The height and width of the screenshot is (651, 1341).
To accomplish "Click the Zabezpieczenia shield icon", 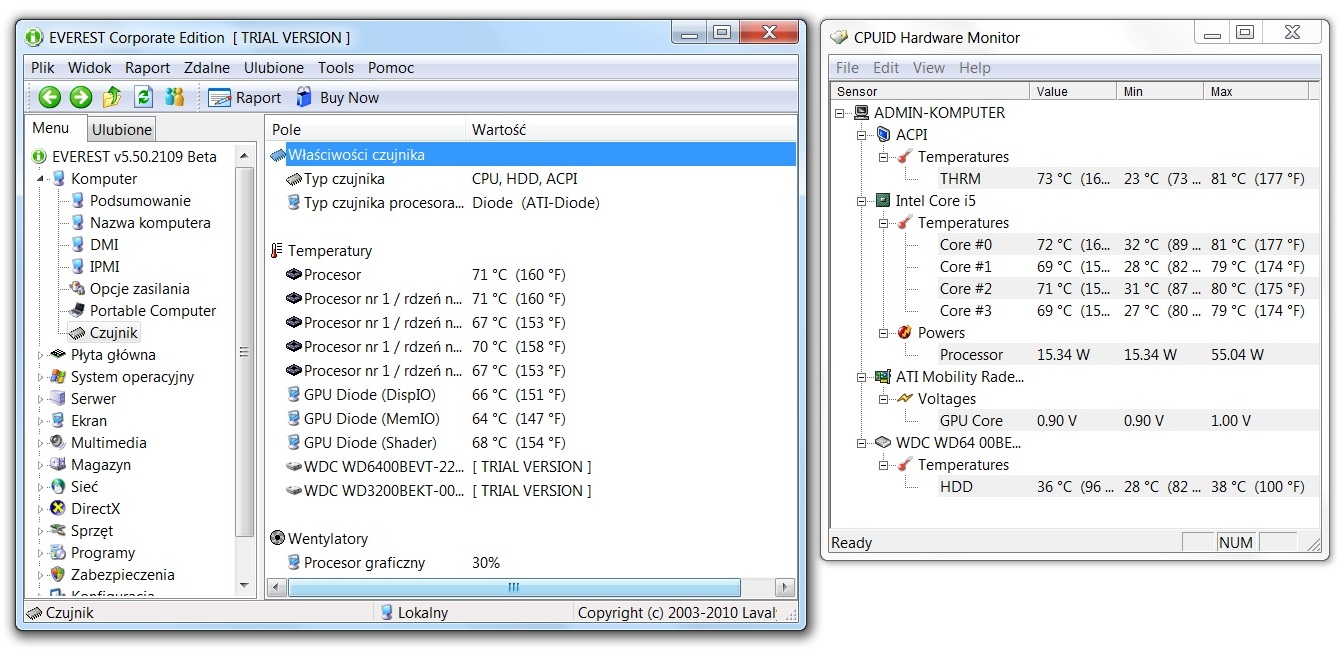I will coord(58,575).
